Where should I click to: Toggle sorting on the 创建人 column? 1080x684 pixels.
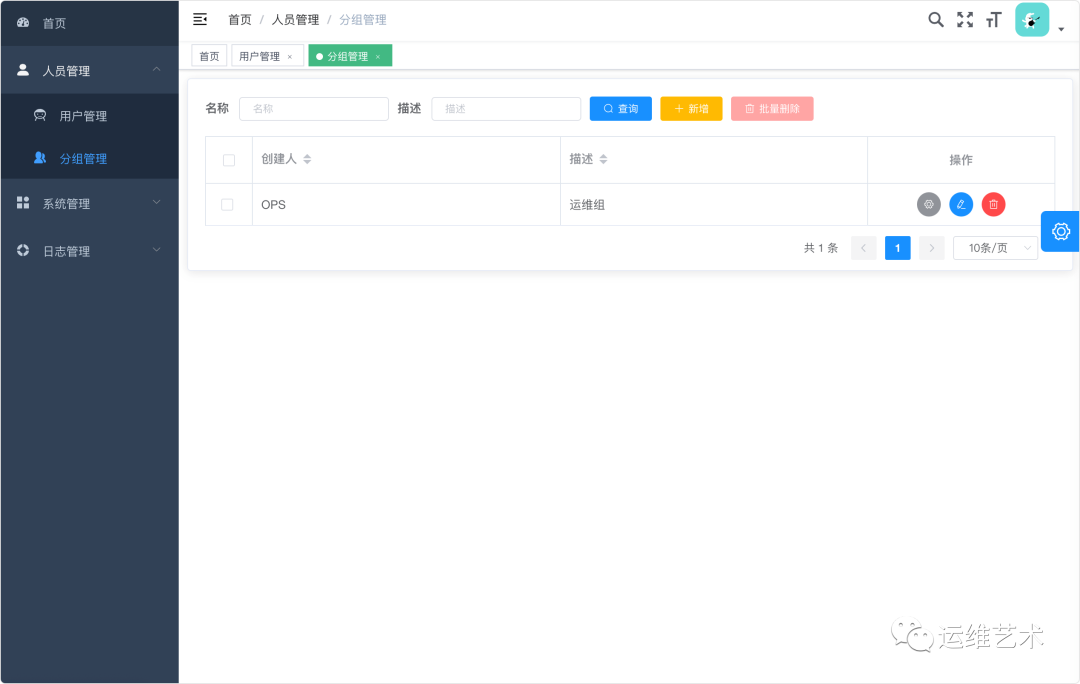[x=305, y=159]
